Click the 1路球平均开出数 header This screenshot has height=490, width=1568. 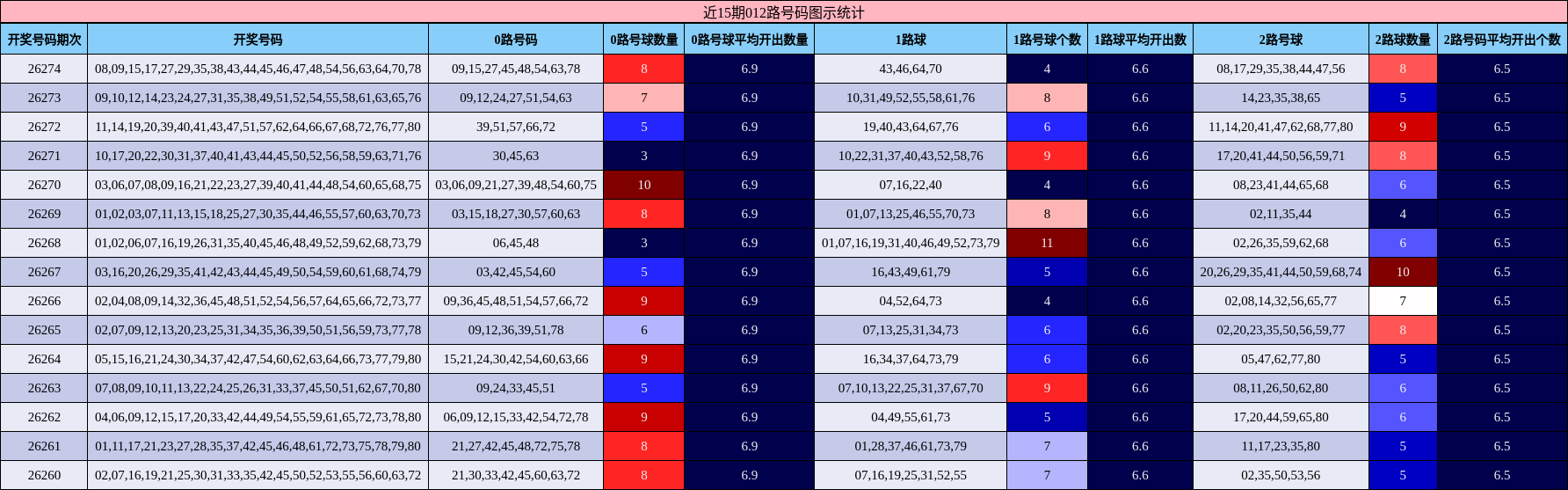point(1140,40)
